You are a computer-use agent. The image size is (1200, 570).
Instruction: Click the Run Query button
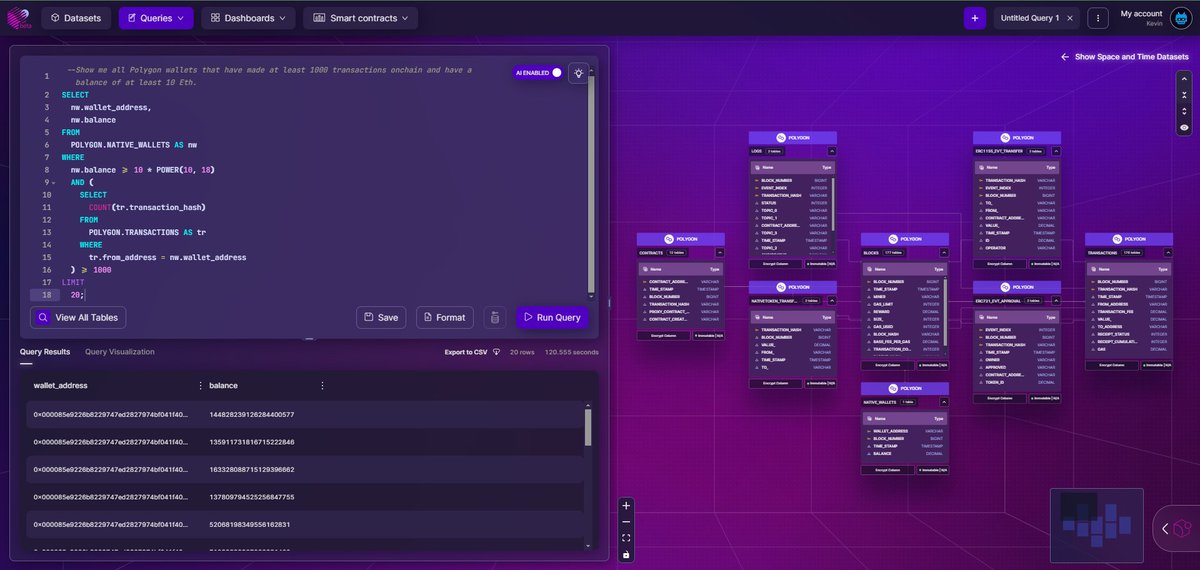pos(552,317)
